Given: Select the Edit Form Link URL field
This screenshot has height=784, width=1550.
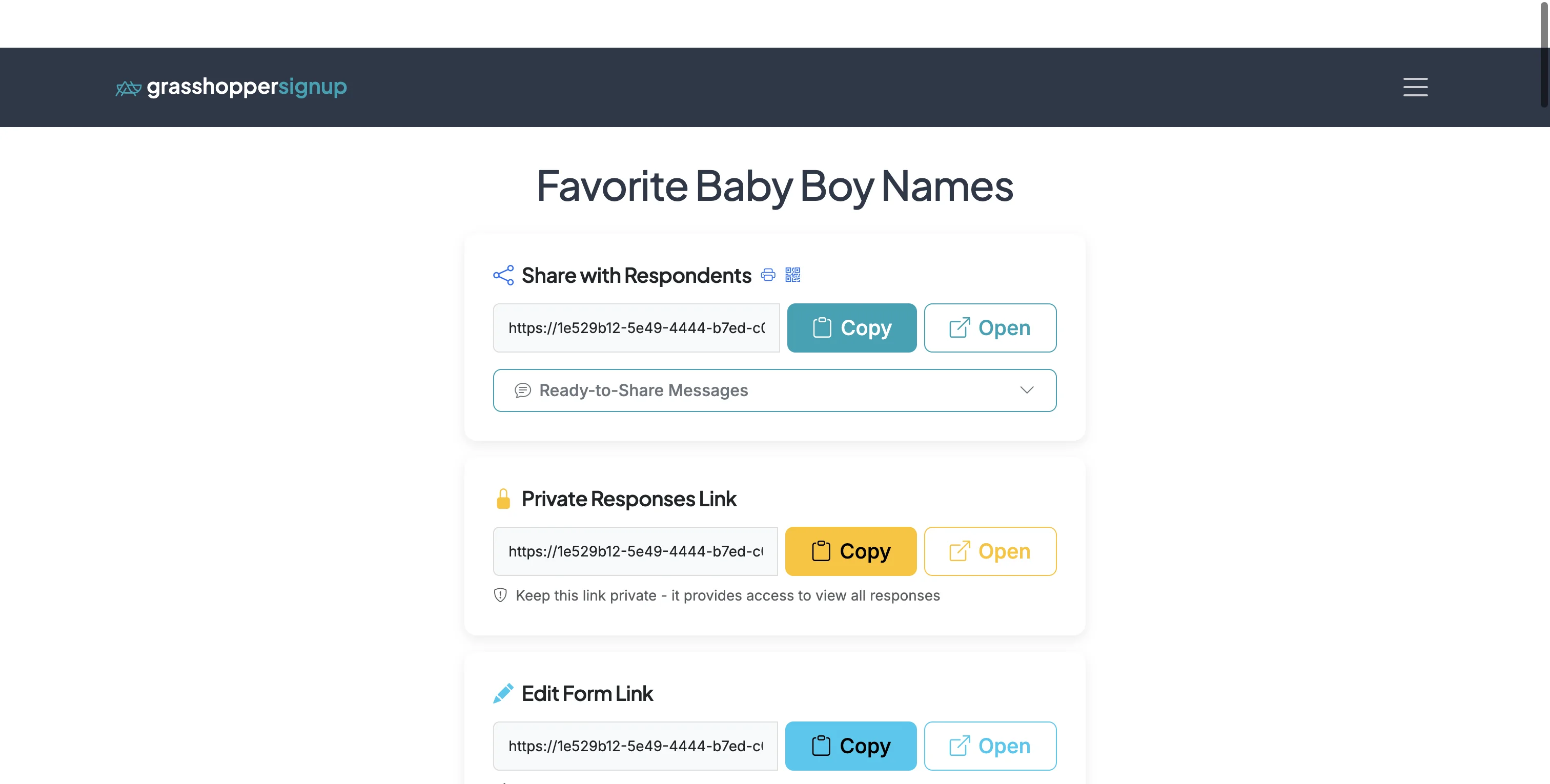Looking at the screenshot, I should (635, 746).
